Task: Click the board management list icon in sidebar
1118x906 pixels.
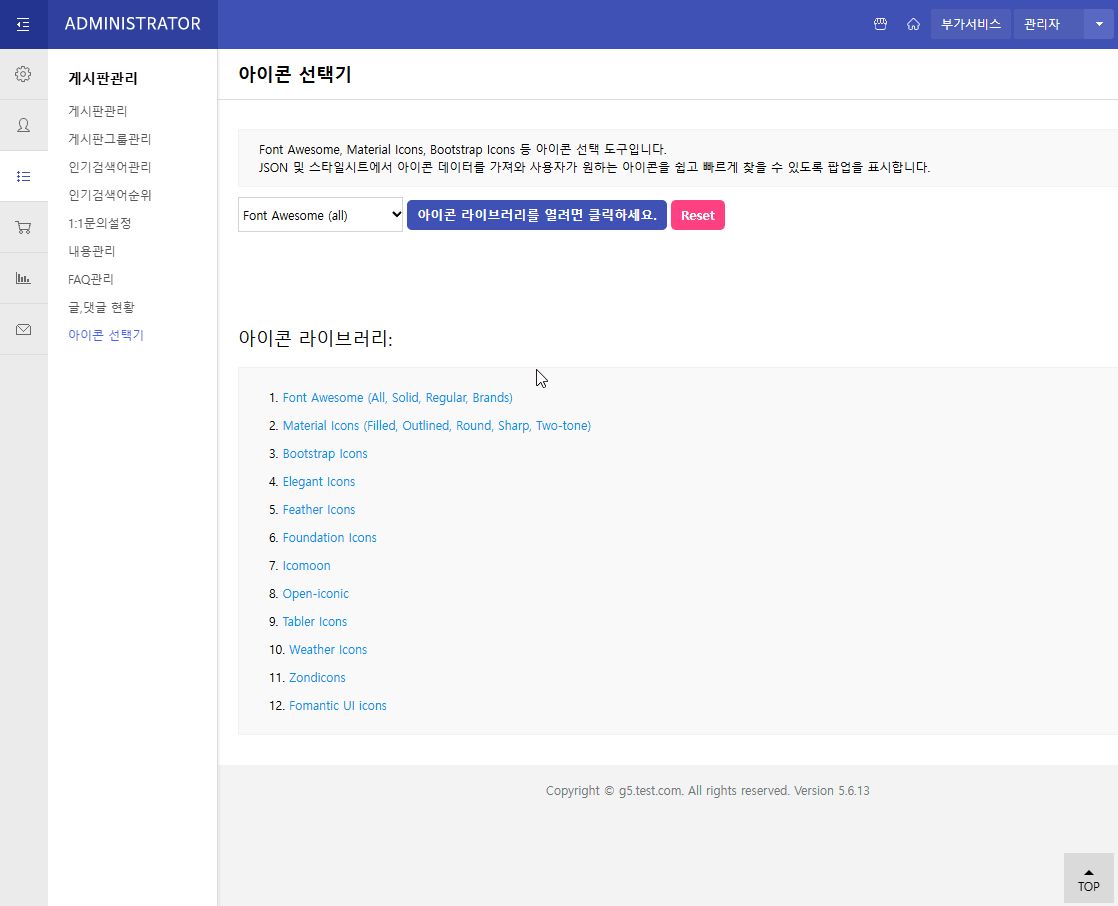Action: (24, 176)
